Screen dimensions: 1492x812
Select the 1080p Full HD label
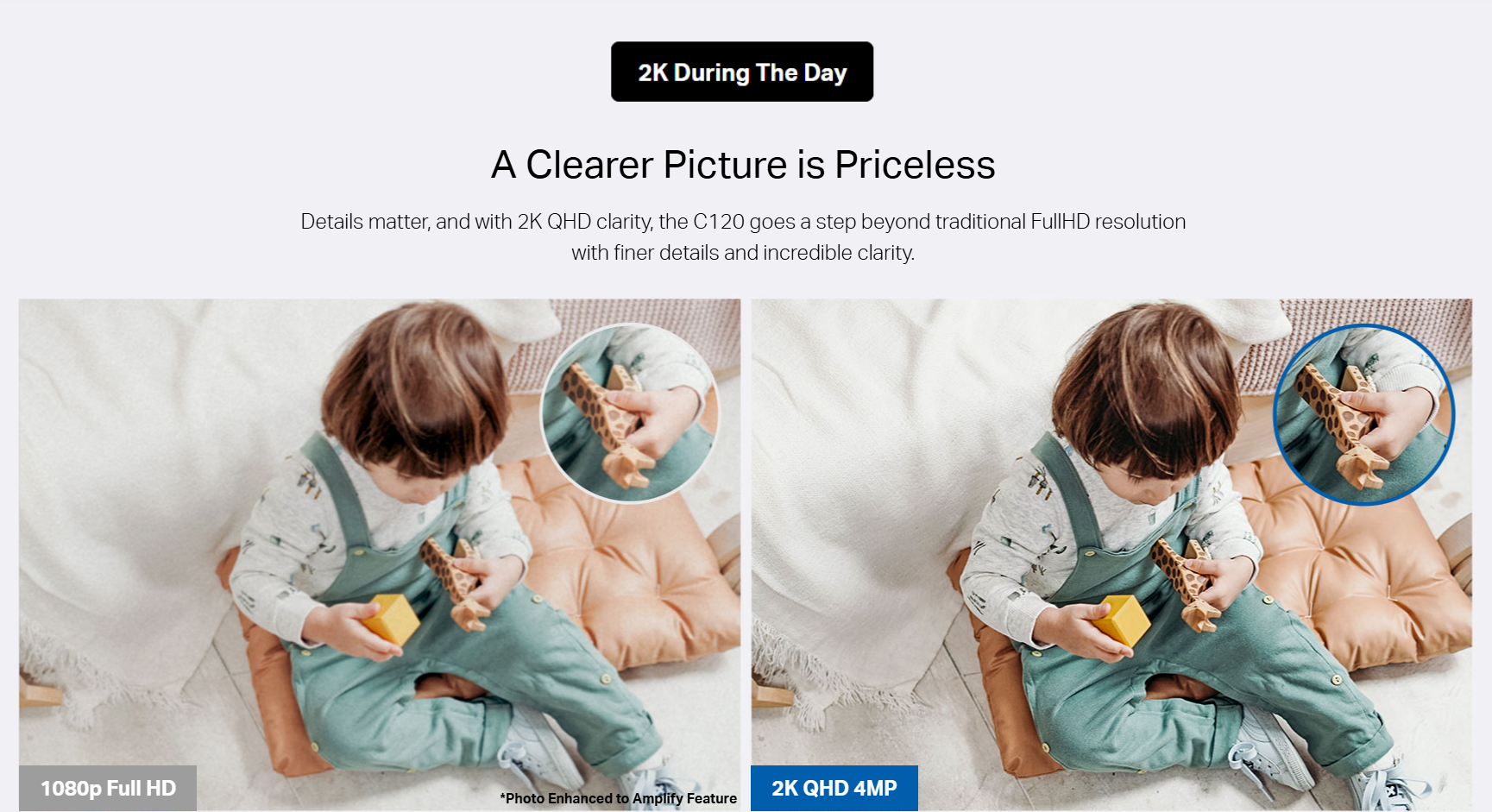tap(108, 788)
